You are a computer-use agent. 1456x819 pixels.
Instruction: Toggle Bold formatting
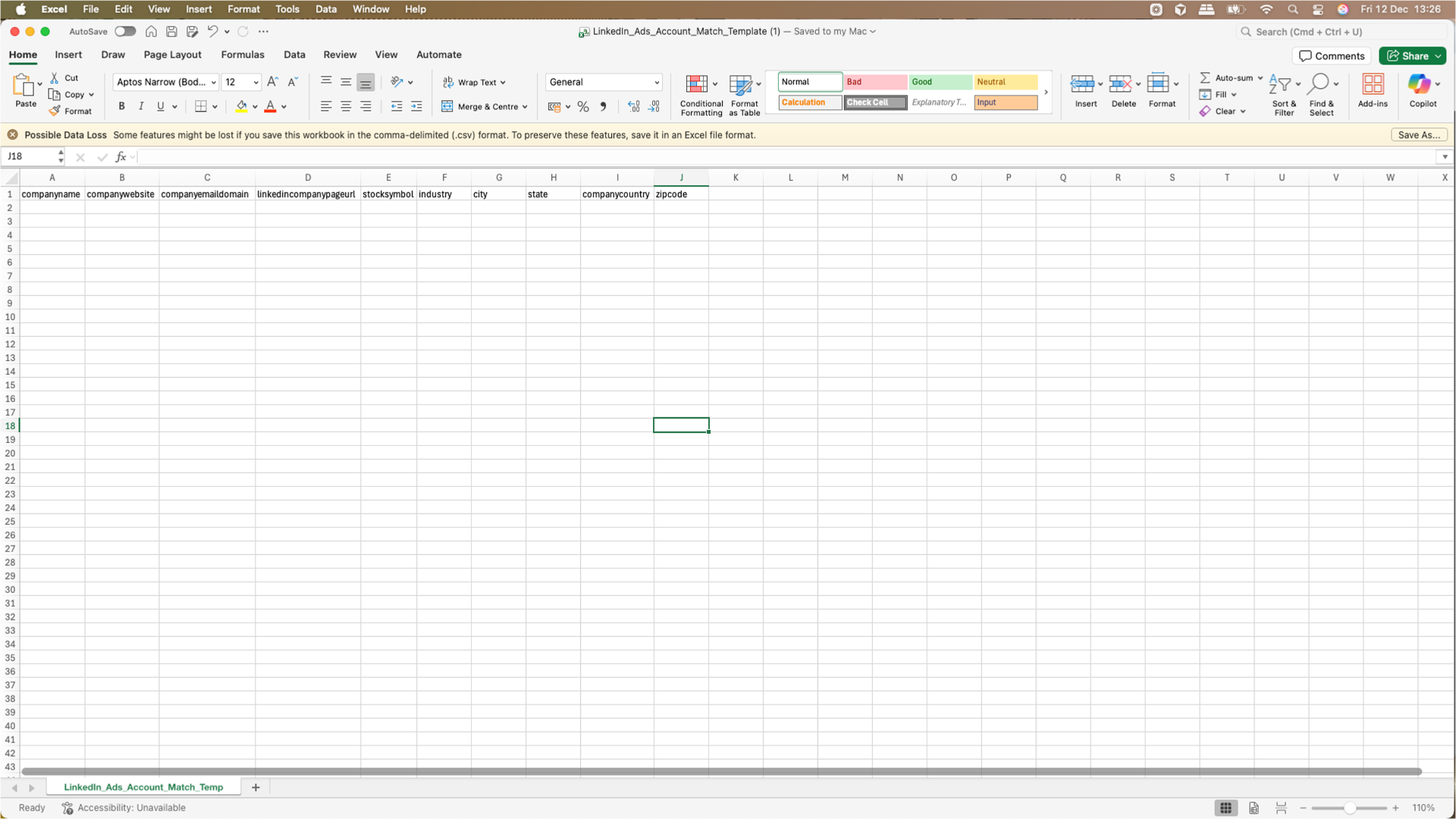tap(121, 106)
